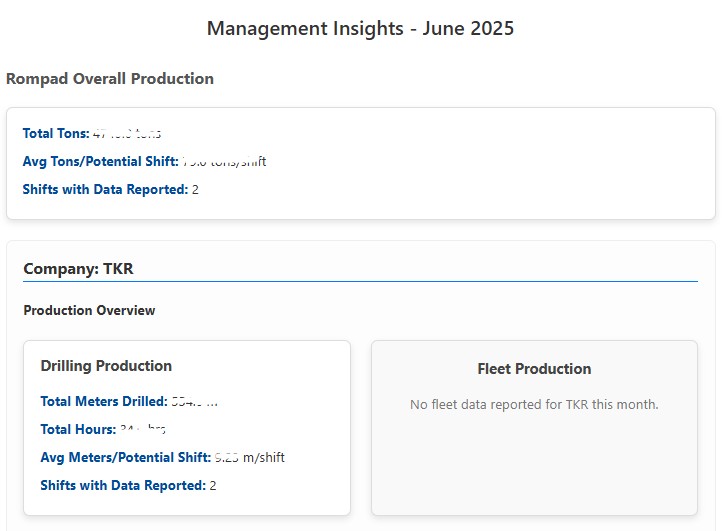Screen dimensions: 722x531
Task: Click the Management Insights - June 2025 title
Action: click(360, 28)
